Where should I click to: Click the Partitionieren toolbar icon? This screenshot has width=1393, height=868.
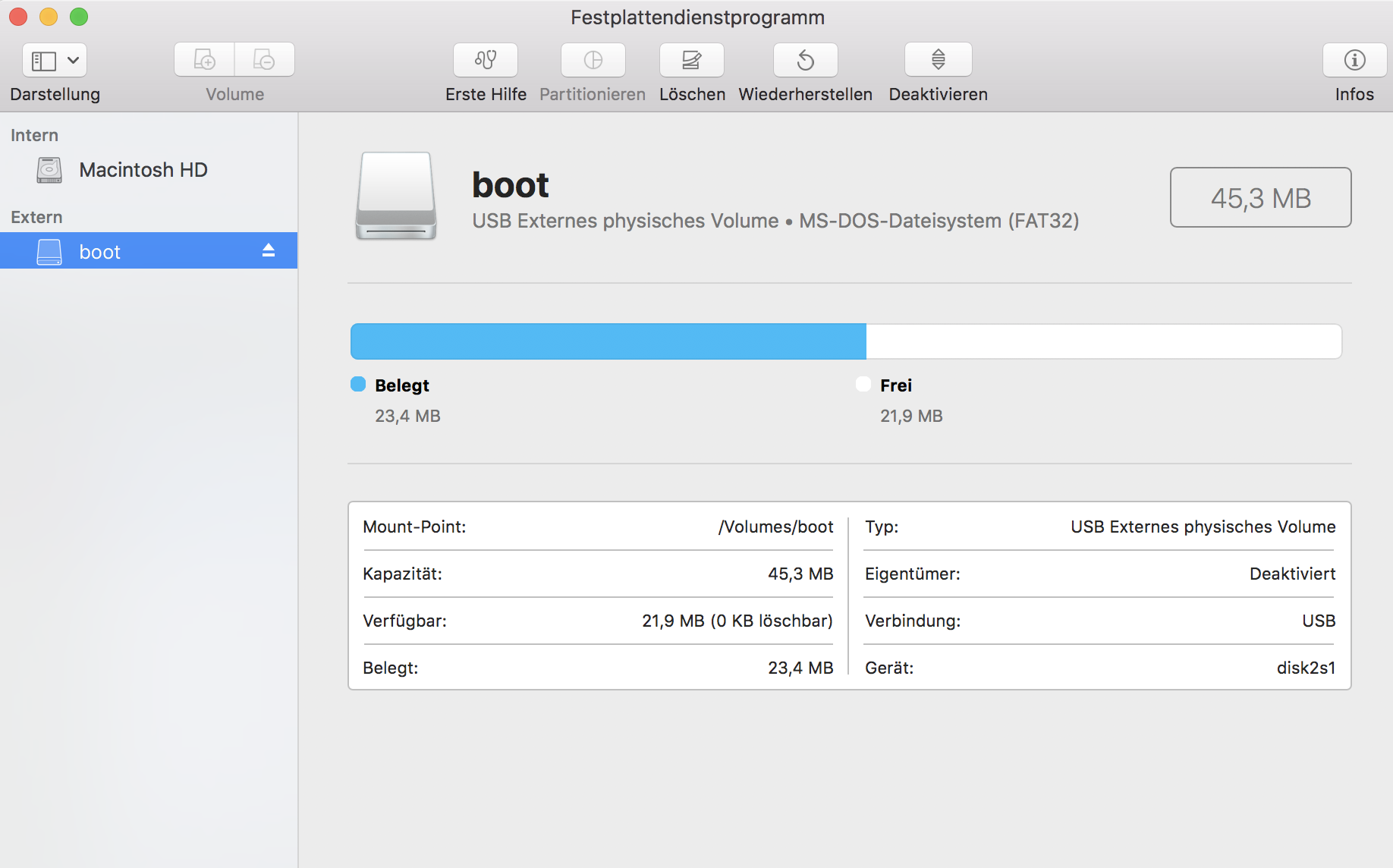(593, 60)
